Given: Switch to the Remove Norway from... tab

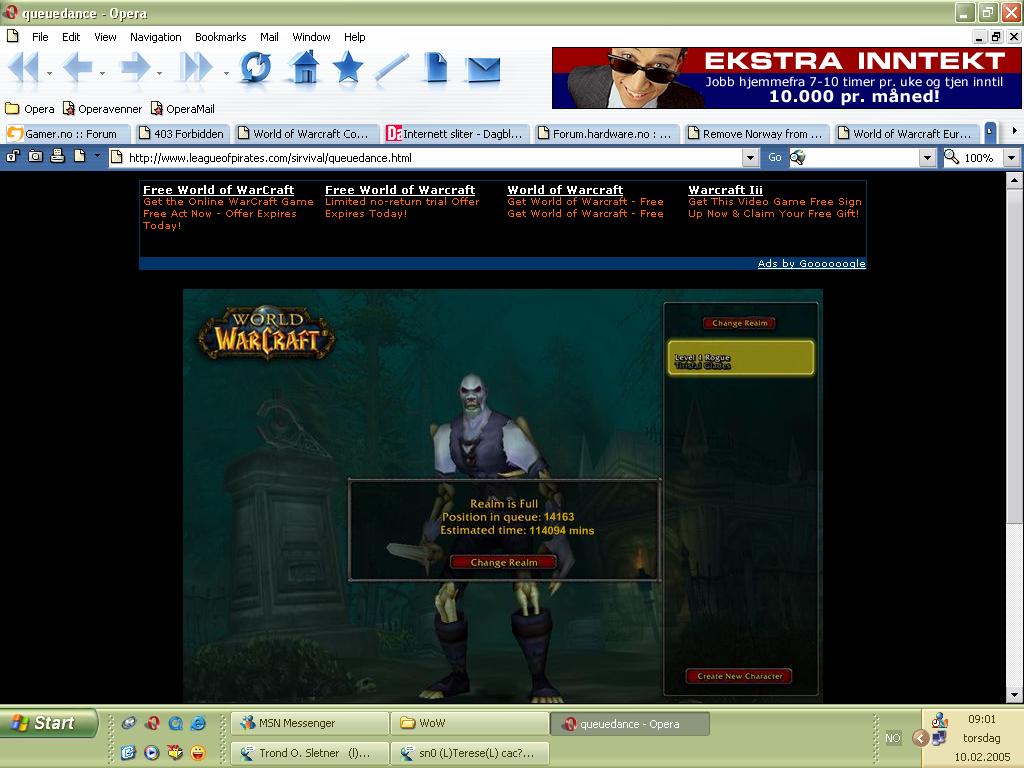Looking at the screenshot, I should point(757,133).
